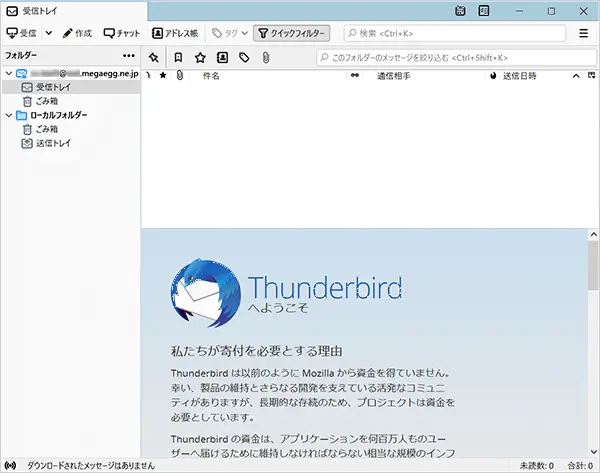
Task: Collapse the megaegg.ne.jp account tree
Action: coord(9,73)
